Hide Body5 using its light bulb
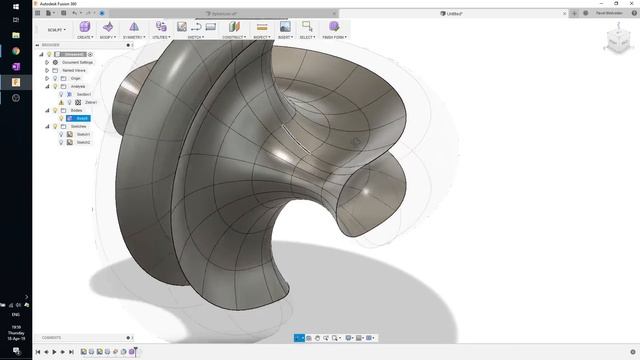The image size is (640, 360). click(61, 118)
